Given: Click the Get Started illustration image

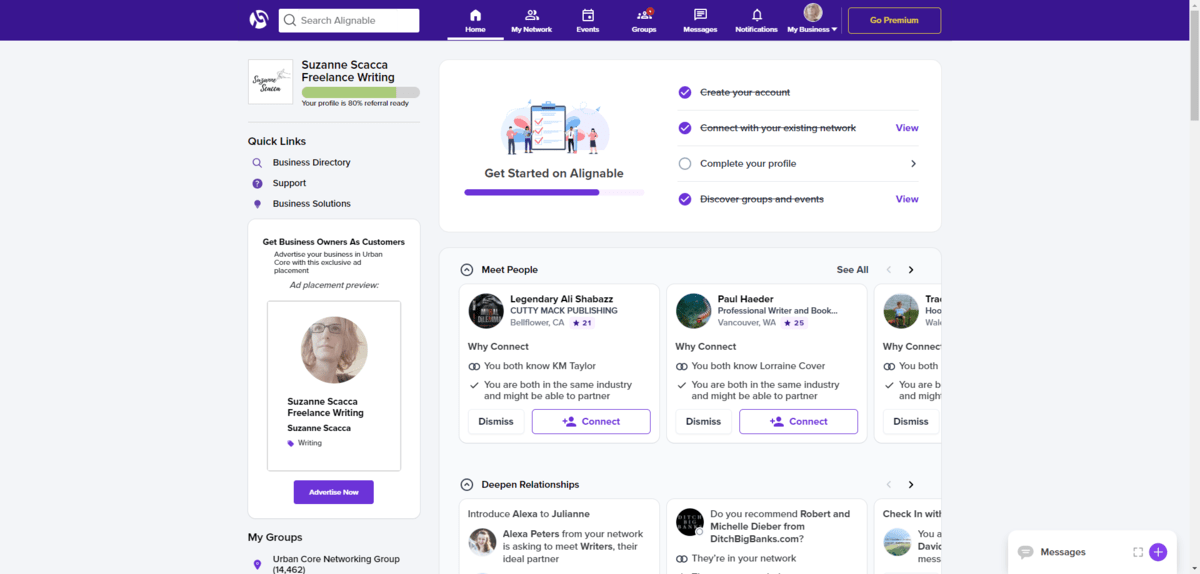Looking at the screenshot, I should (x=554, y=127).
